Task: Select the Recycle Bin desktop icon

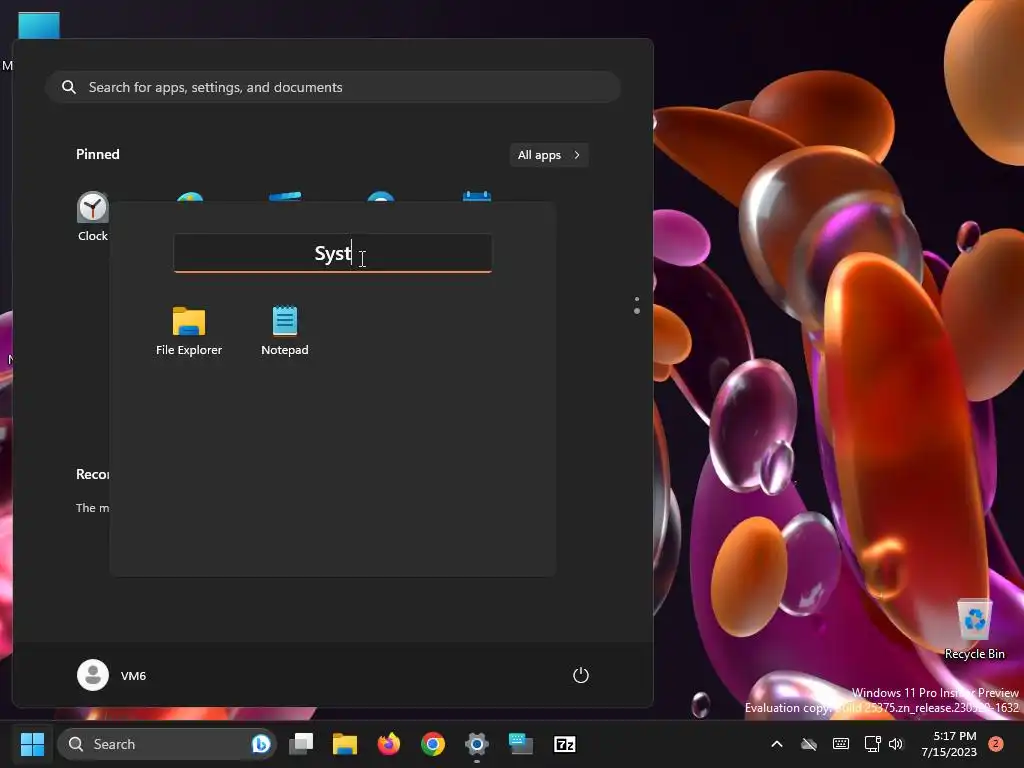Action: [974, 630]
